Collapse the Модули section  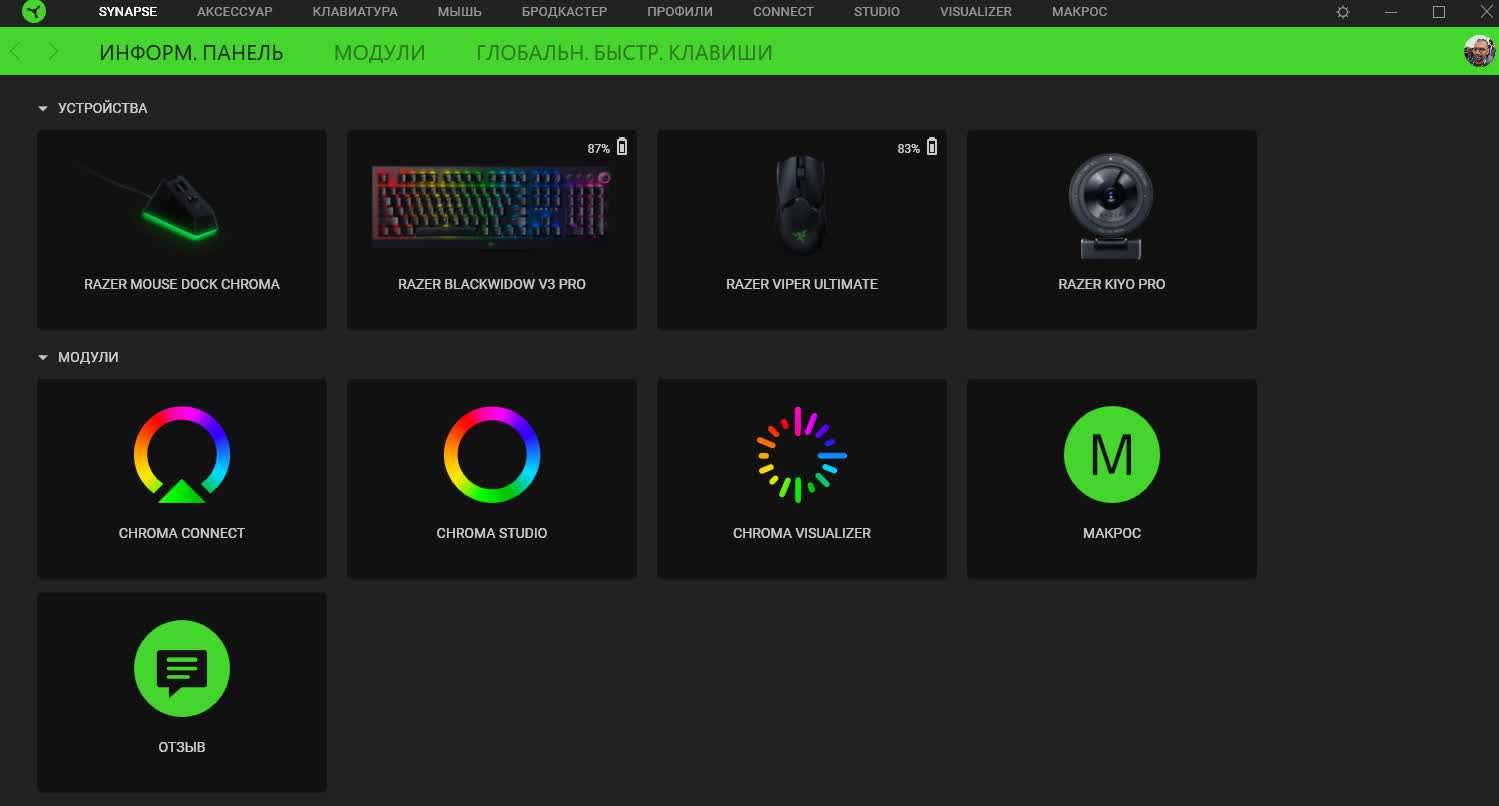tap(43, 357)
